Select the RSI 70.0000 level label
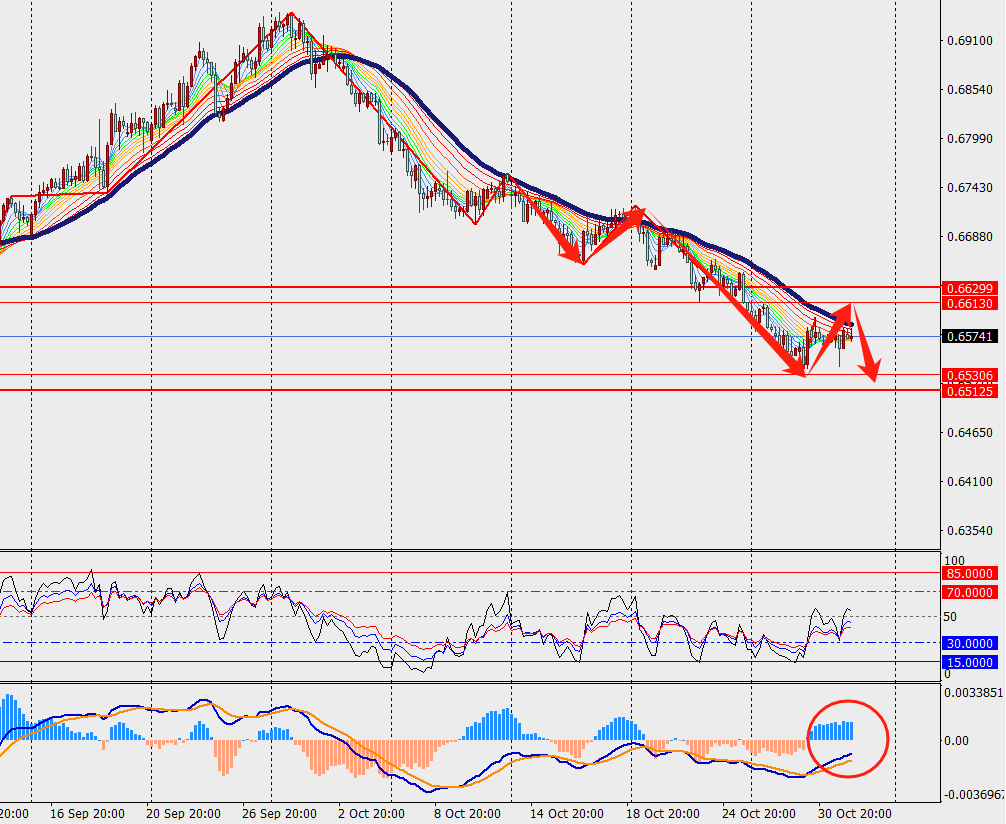 tap(969, 593)
